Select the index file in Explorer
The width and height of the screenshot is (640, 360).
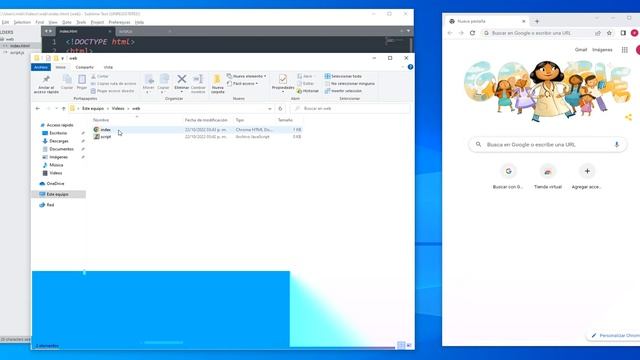197,130
